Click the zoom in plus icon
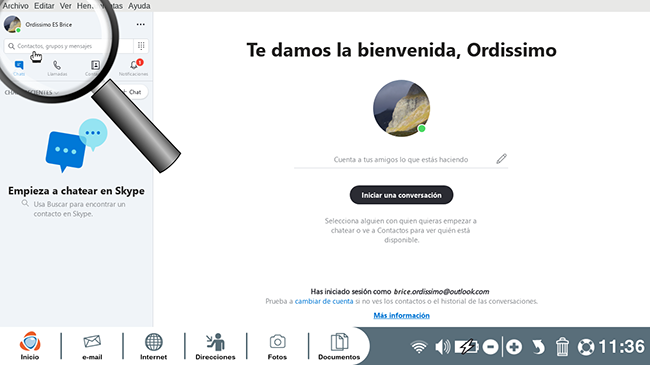This screenshot has height=365, width=650. coord(514,347)
